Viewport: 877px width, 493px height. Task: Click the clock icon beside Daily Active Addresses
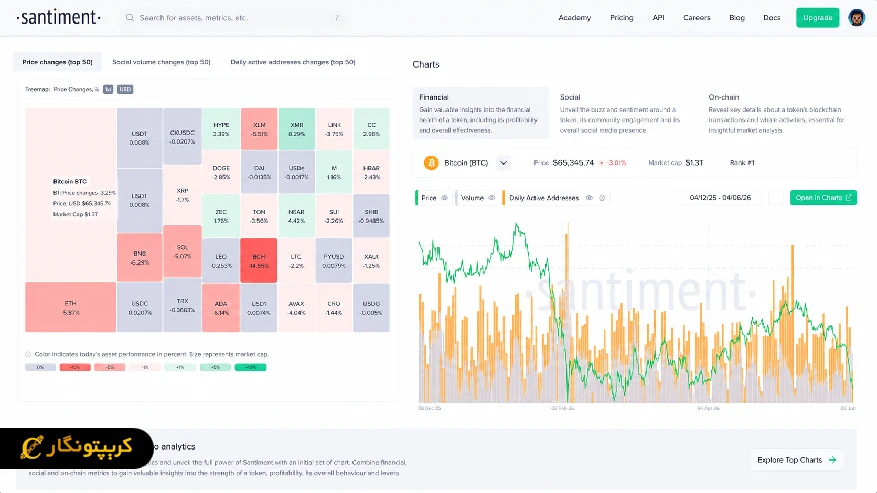(602, 198)
